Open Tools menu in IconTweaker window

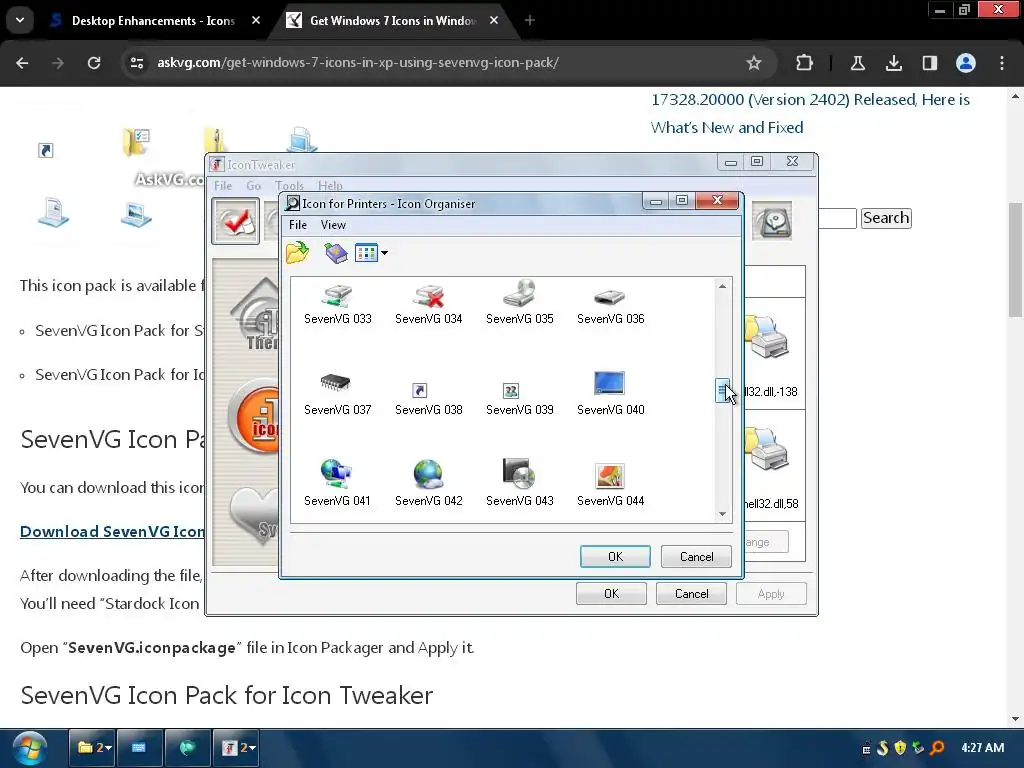click(x=289, y=185)
